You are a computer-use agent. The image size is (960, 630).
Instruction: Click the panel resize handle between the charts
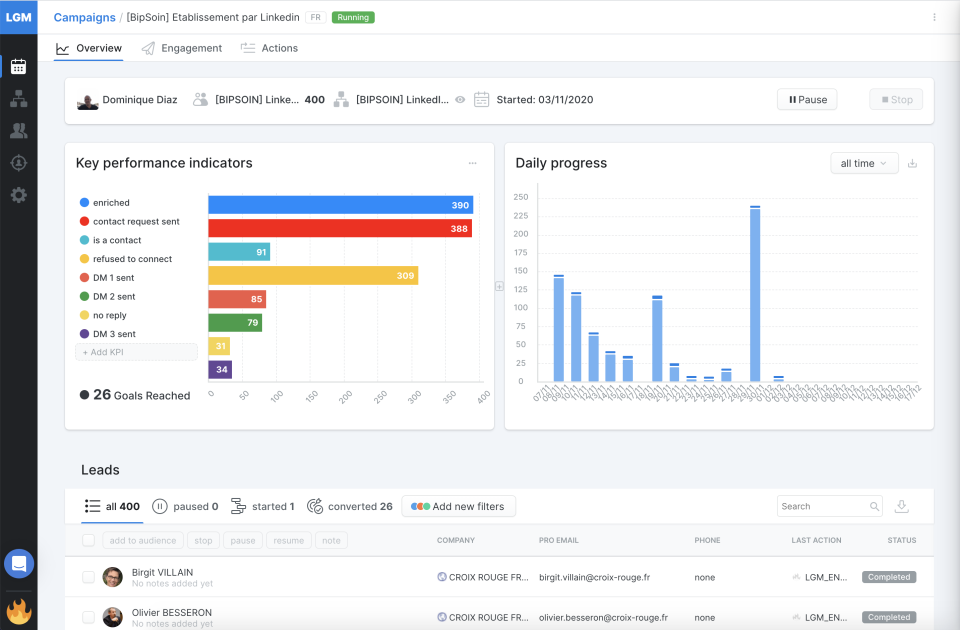[500, 287]
